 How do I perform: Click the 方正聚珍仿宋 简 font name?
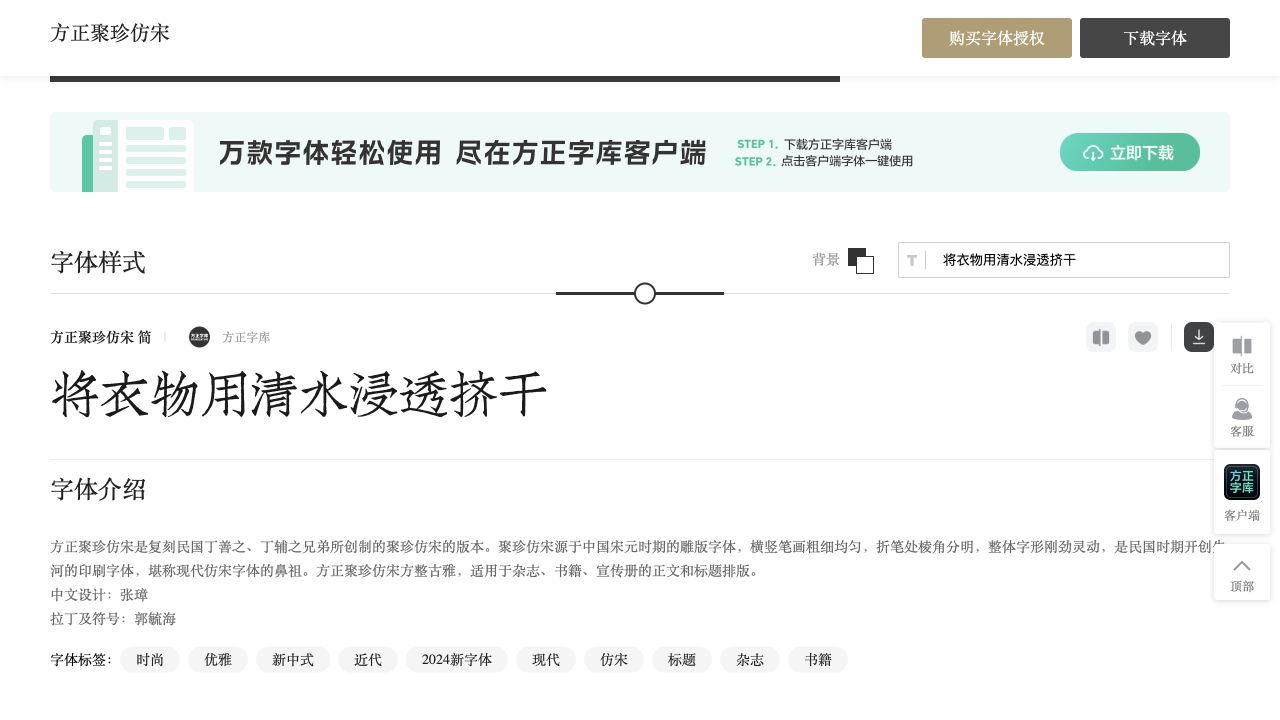[x=101, y=338]
